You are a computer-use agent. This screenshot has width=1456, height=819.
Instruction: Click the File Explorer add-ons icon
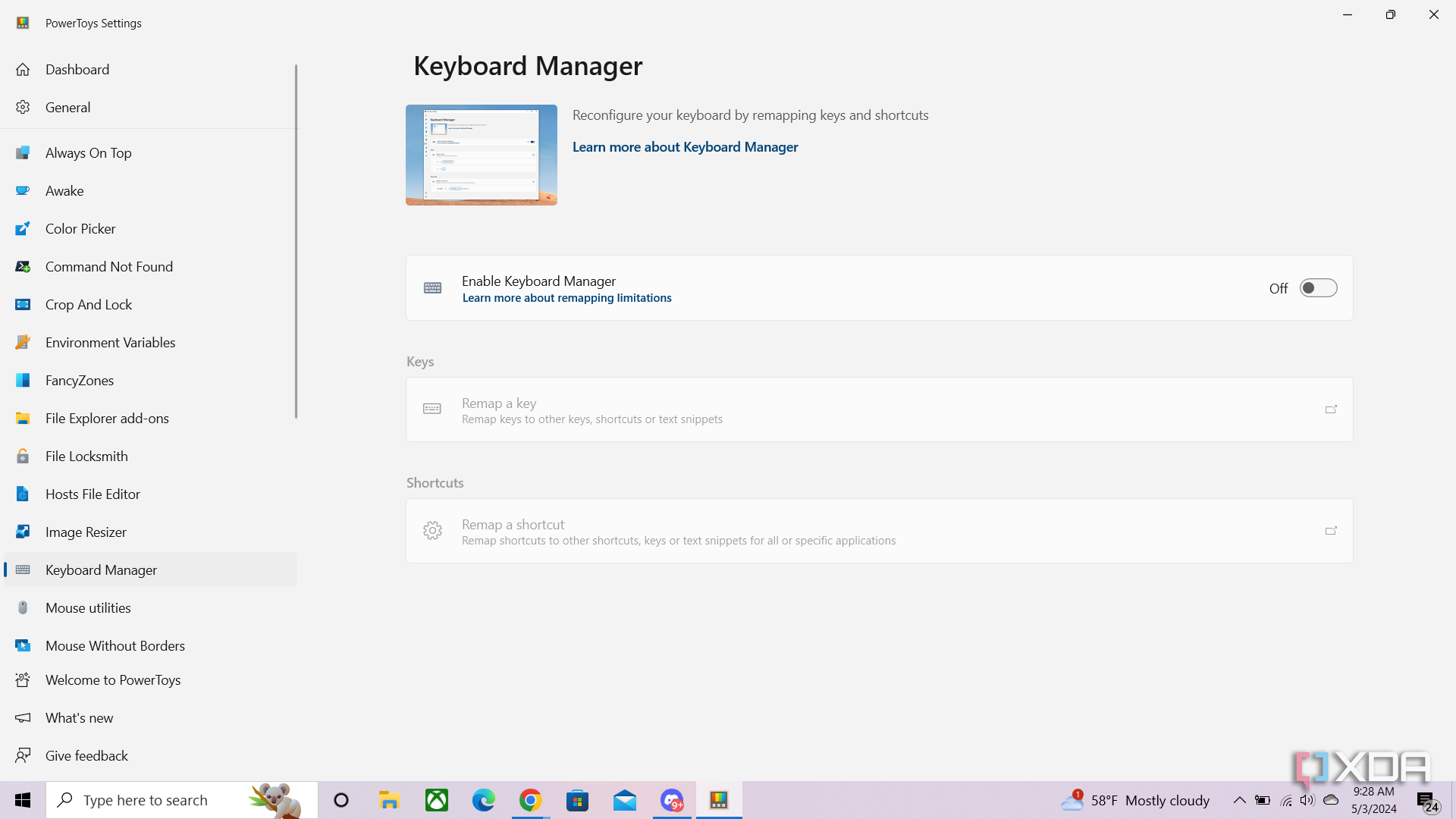click(x=23, y=418)
